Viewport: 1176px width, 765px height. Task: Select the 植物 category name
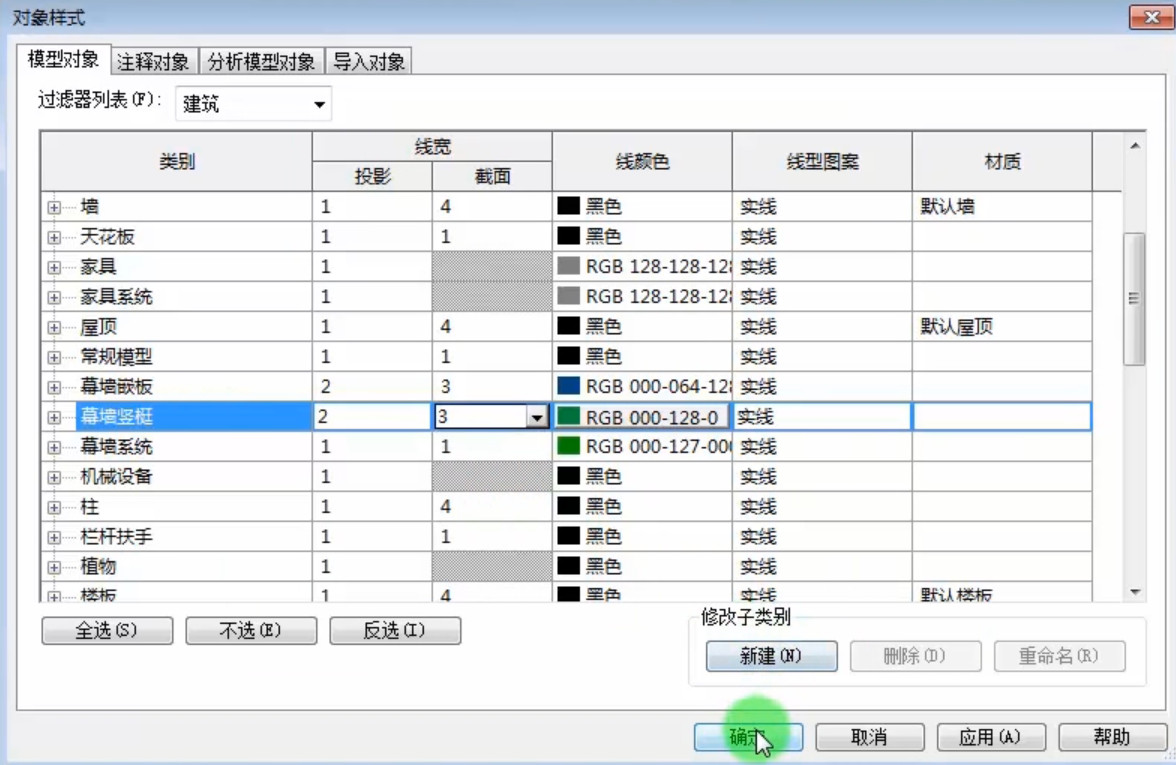pos(98,567)
